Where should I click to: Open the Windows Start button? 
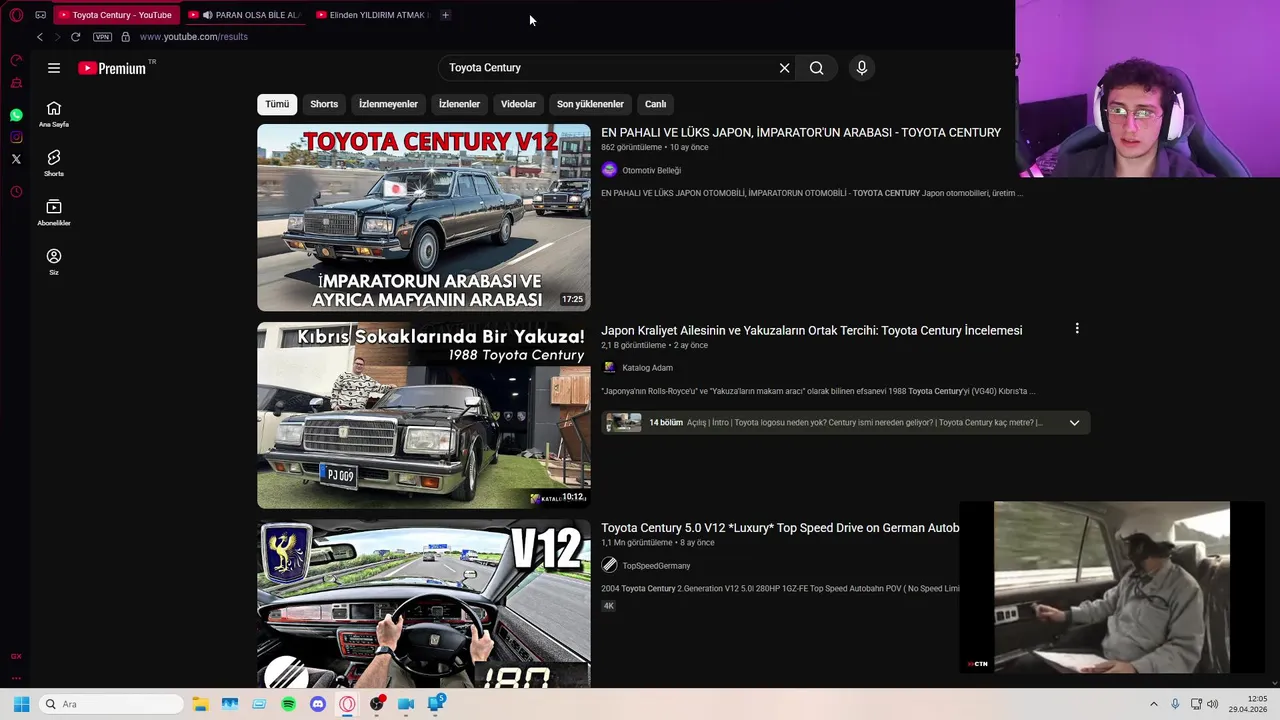coord(21,704)
